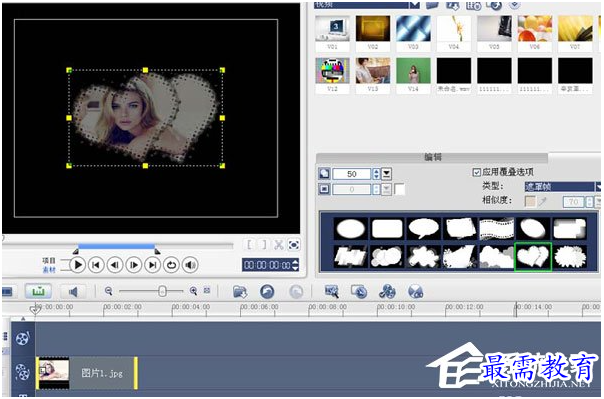Click the transparency icon
Viewport: 604px width, 399px height.
click(x=324, y=174)
